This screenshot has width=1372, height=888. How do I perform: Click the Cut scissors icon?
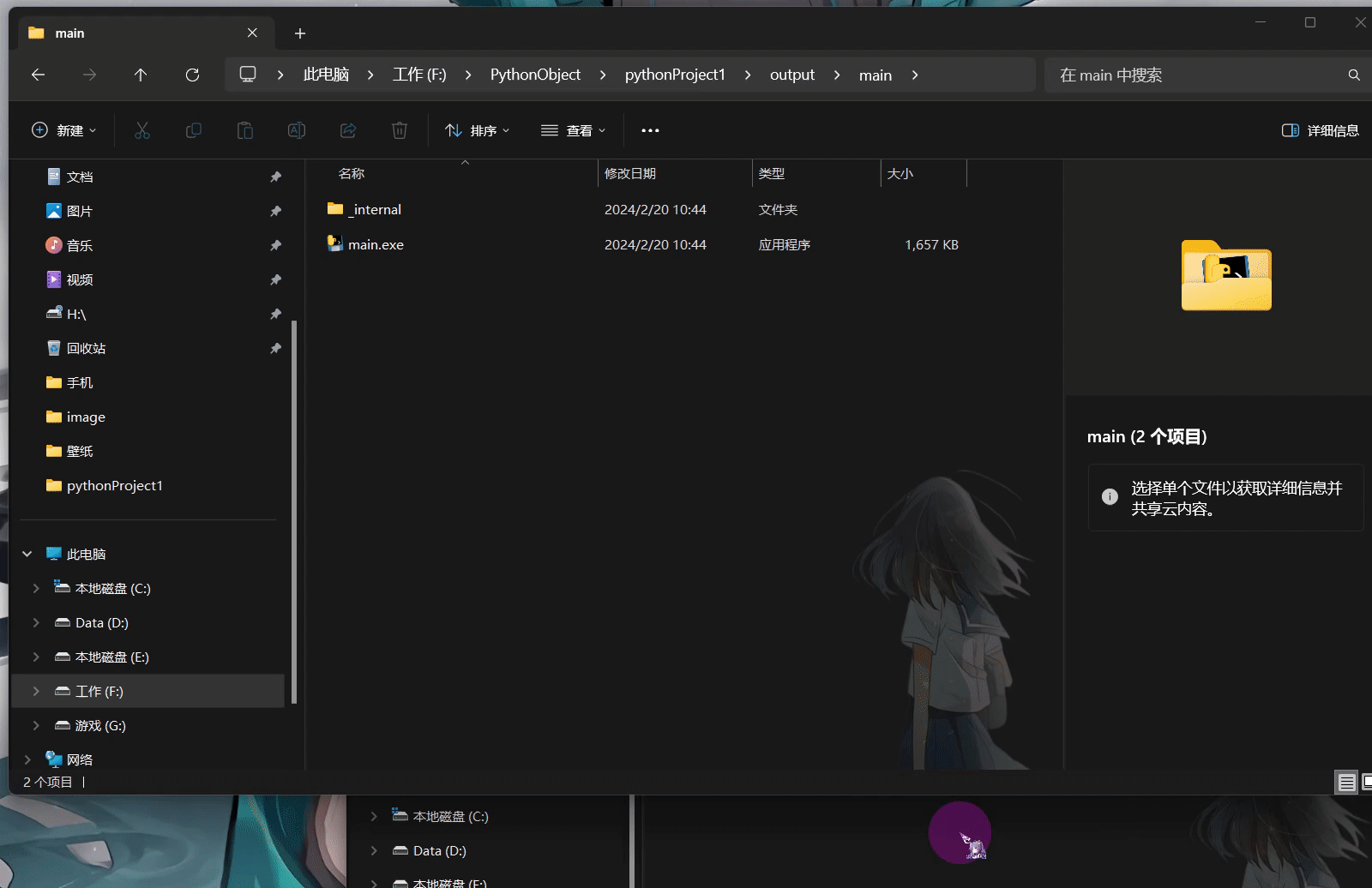click(142, 130)
